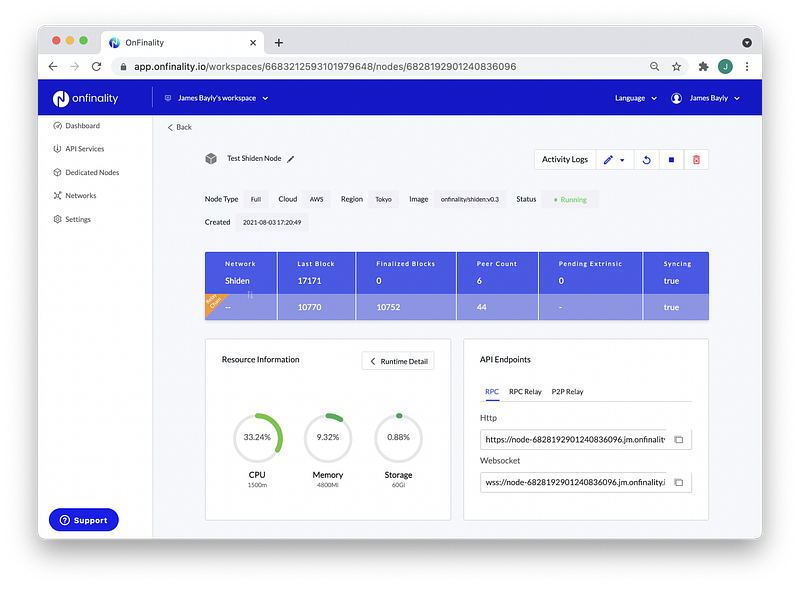Click Peer Count value 6

pos(479,281)
